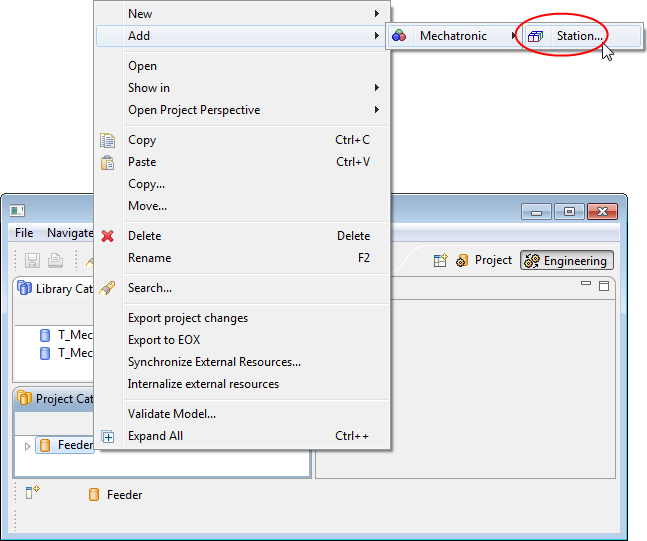Screen dimensions: 647x541
Task: Click the Station boxes icon
Action: (536, 36)
